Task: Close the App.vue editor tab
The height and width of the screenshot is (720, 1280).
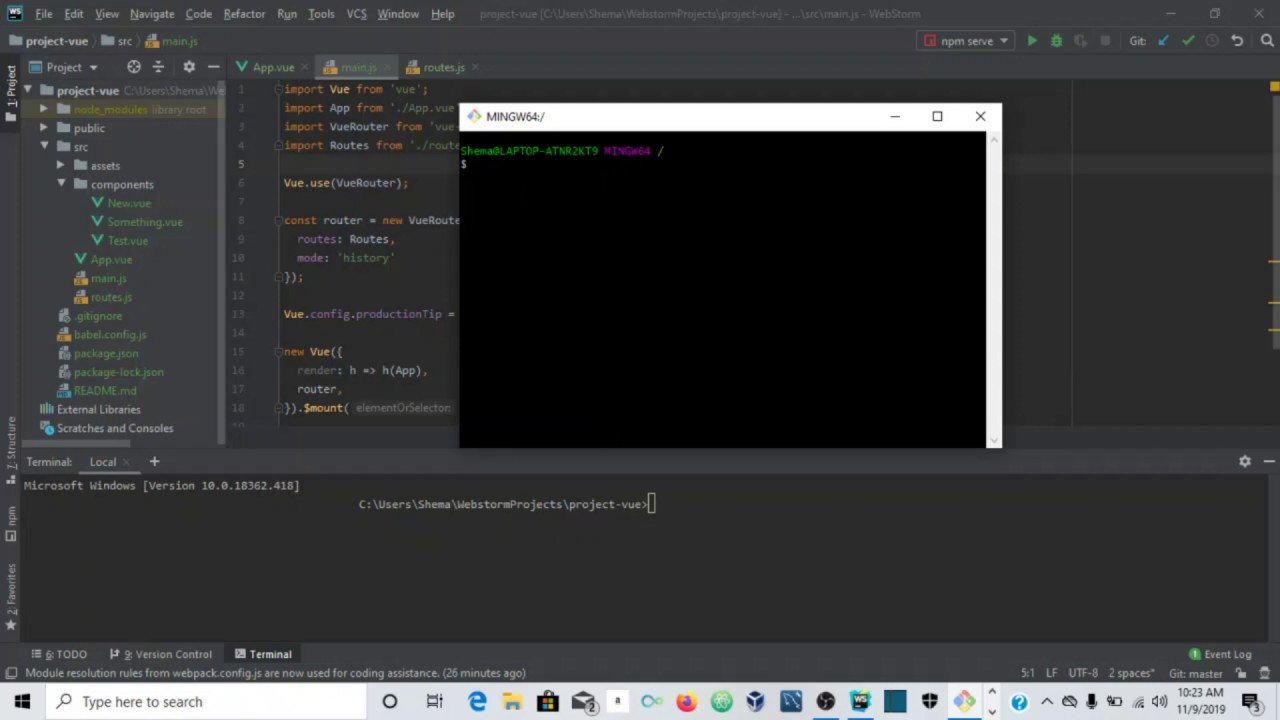Action: tap(304, 68)
